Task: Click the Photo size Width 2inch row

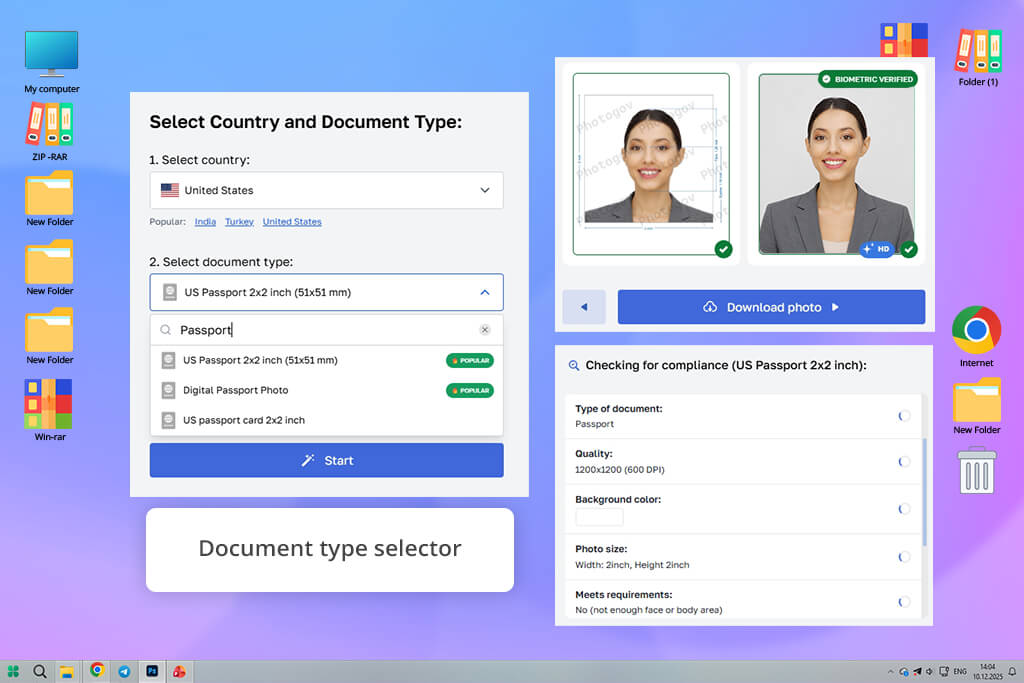Action: (x=743, y=556)
